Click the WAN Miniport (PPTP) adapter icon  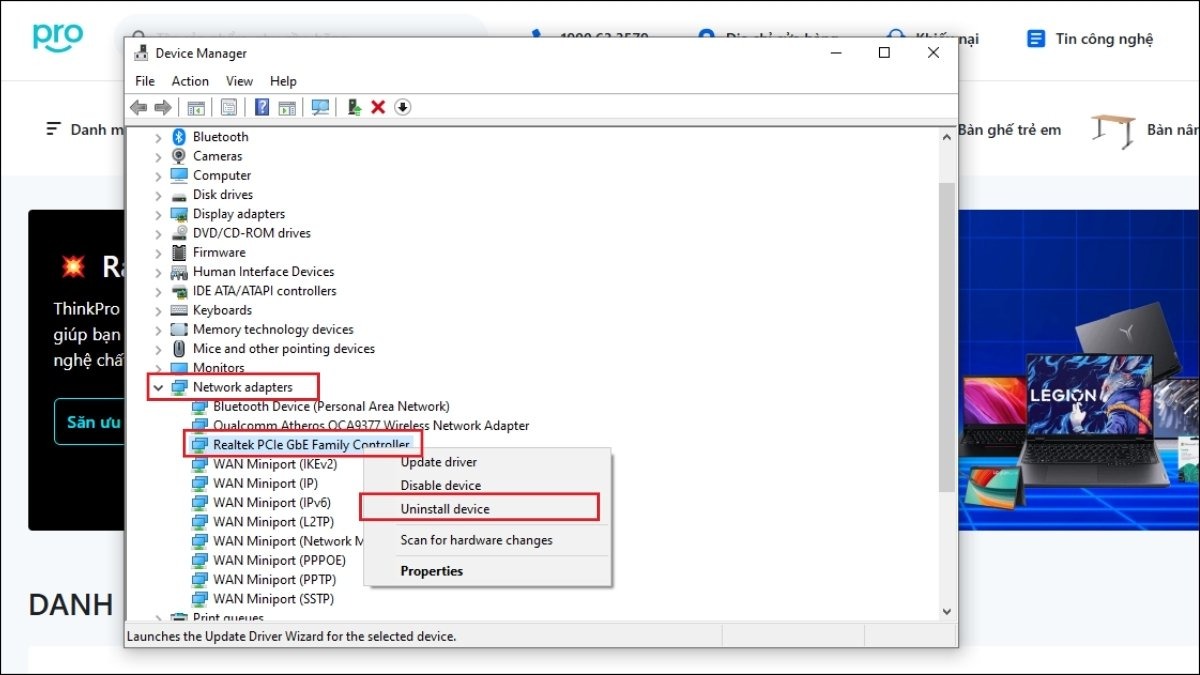pyautogui.click(x=200, y=580)
